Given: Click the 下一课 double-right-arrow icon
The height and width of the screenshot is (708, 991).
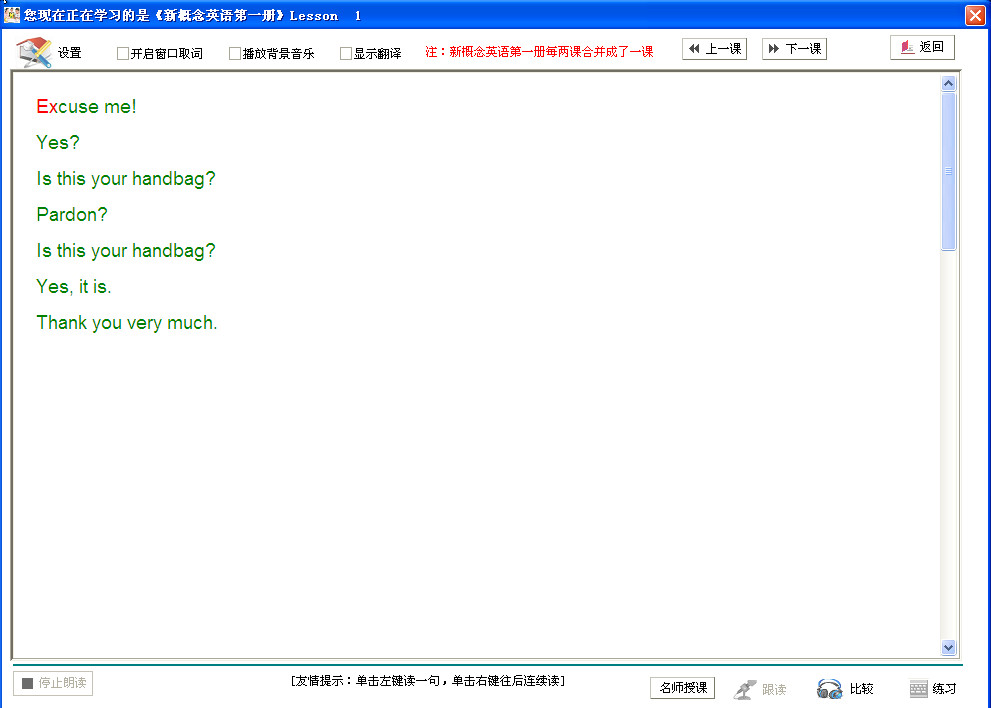Looking at the screenshot, I should click(774, 47).
